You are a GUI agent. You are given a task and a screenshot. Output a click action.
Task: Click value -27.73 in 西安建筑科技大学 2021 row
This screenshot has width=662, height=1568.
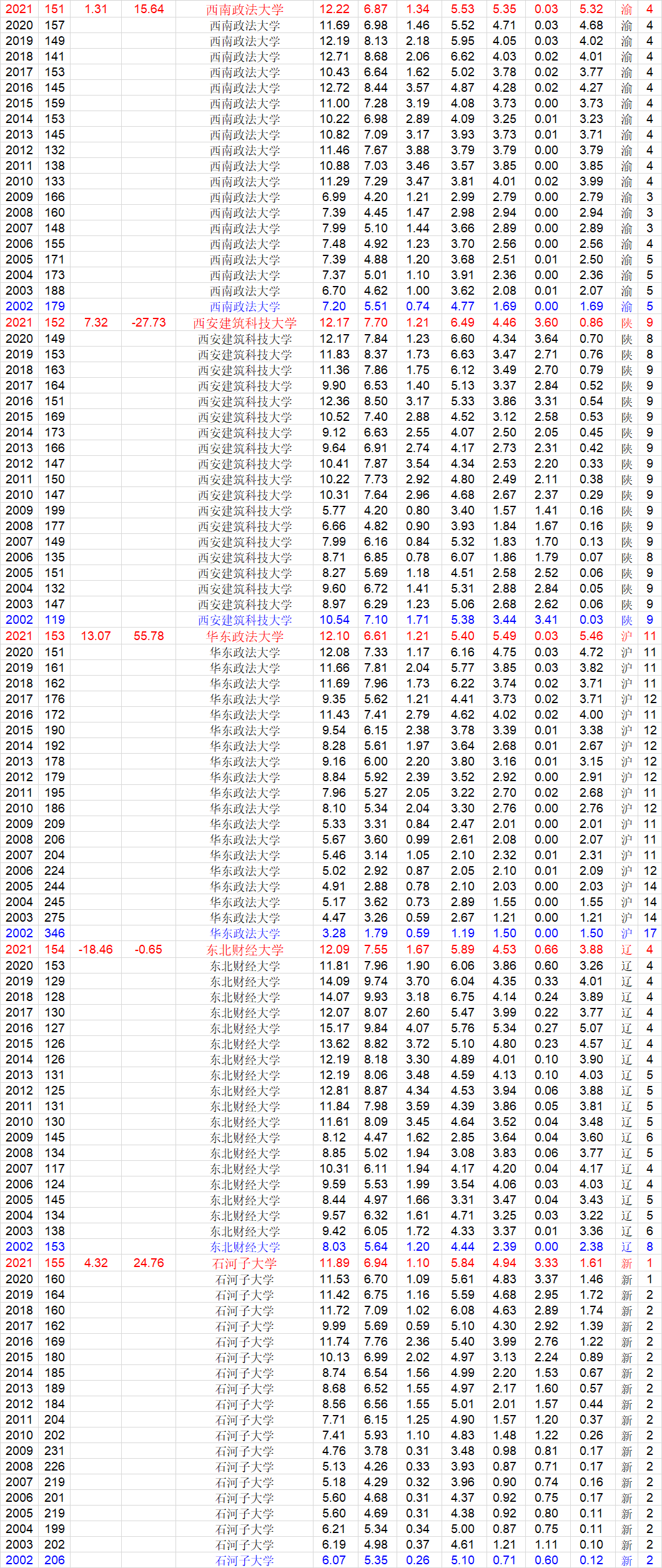tap(149, 323)
